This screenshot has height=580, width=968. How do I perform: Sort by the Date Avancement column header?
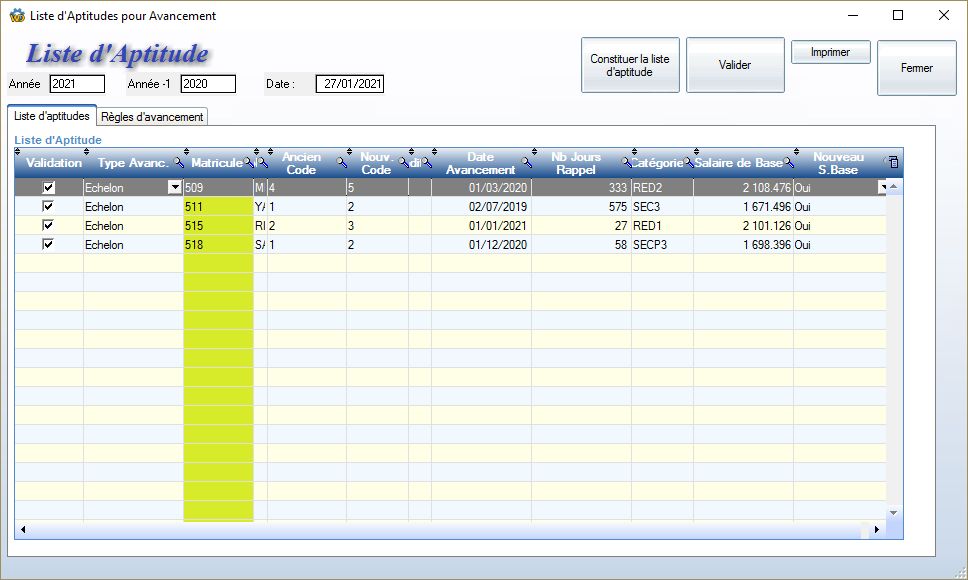click(480, 163)
